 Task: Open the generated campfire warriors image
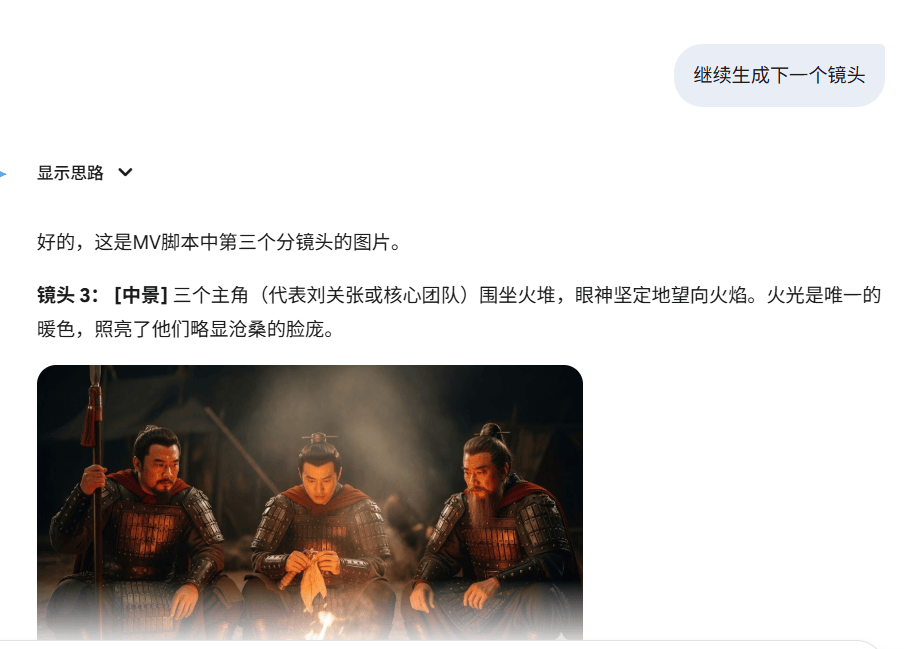(310, 502)
